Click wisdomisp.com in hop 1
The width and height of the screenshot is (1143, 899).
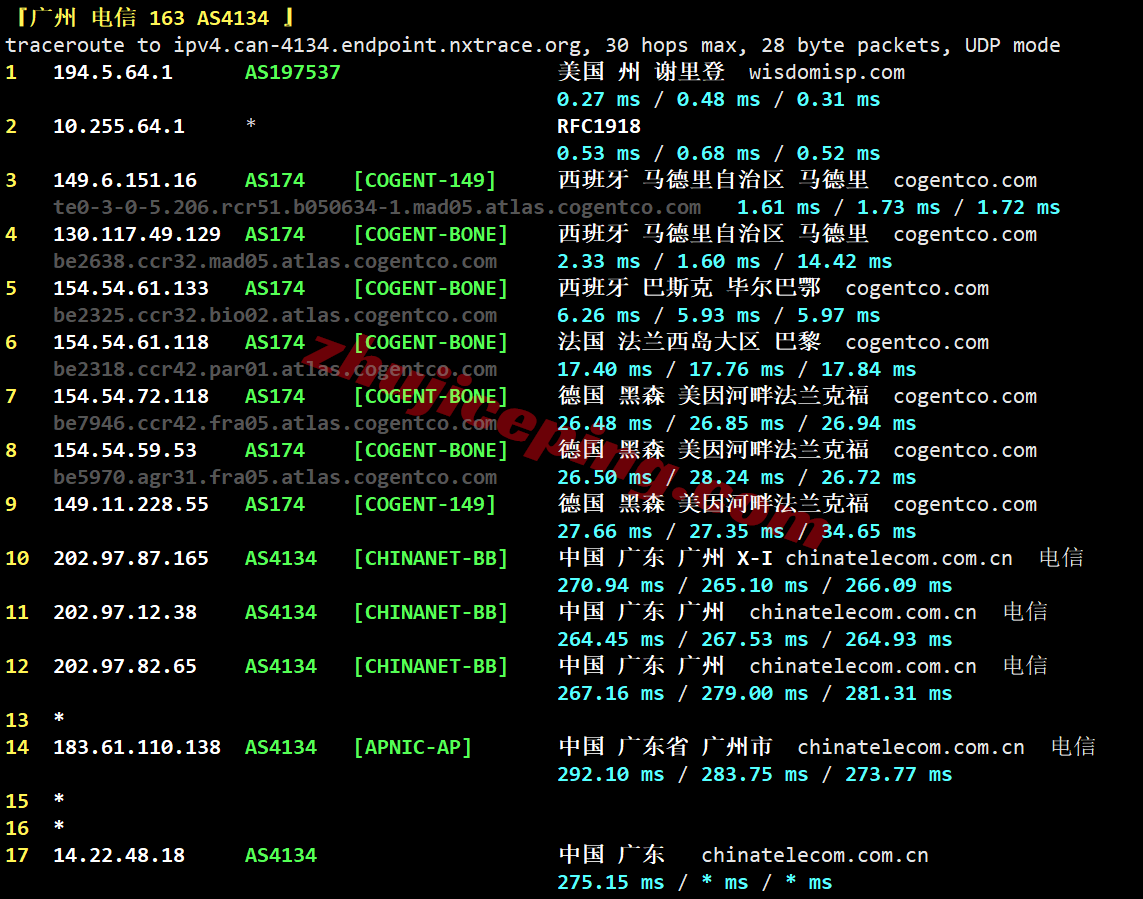click(827, 72)
